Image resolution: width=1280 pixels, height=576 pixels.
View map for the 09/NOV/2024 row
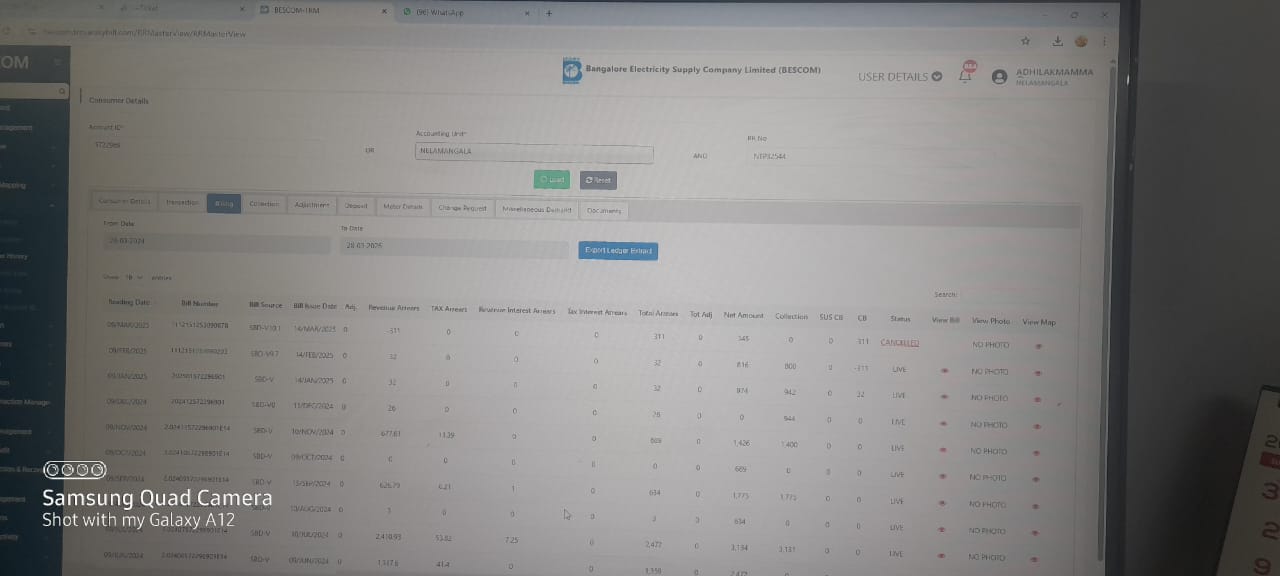1038,451
